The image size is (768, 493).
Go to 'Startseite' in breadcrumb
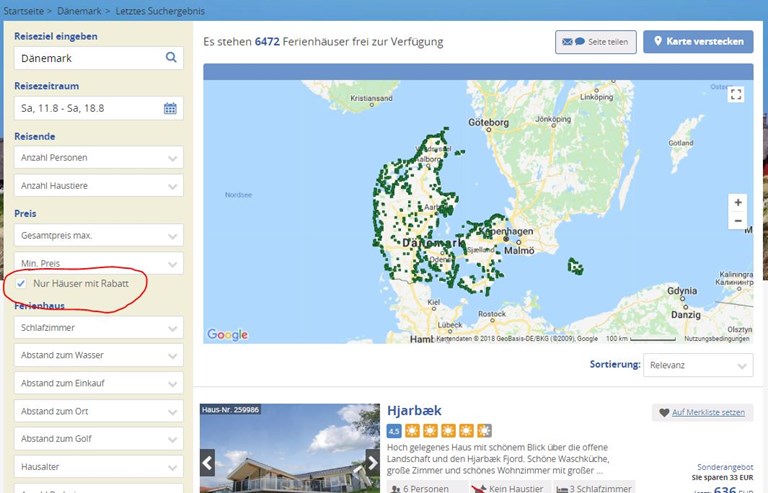[x=22, y=8]
